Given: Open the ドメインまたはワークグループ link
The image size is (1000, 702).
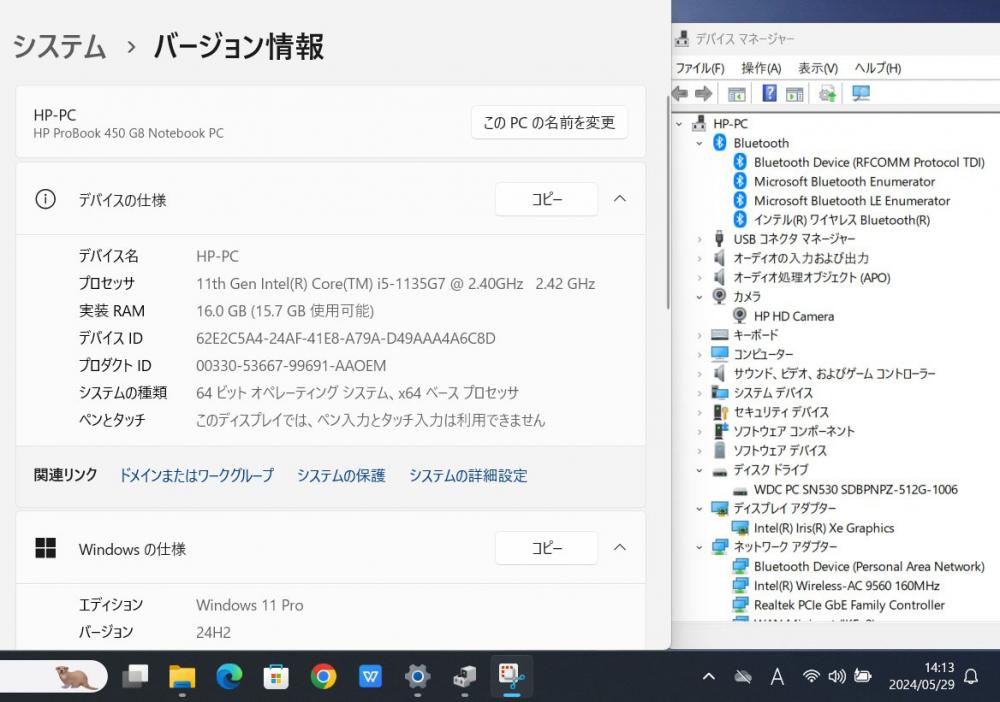Looking at the screenshot, I should click(196, 475).
